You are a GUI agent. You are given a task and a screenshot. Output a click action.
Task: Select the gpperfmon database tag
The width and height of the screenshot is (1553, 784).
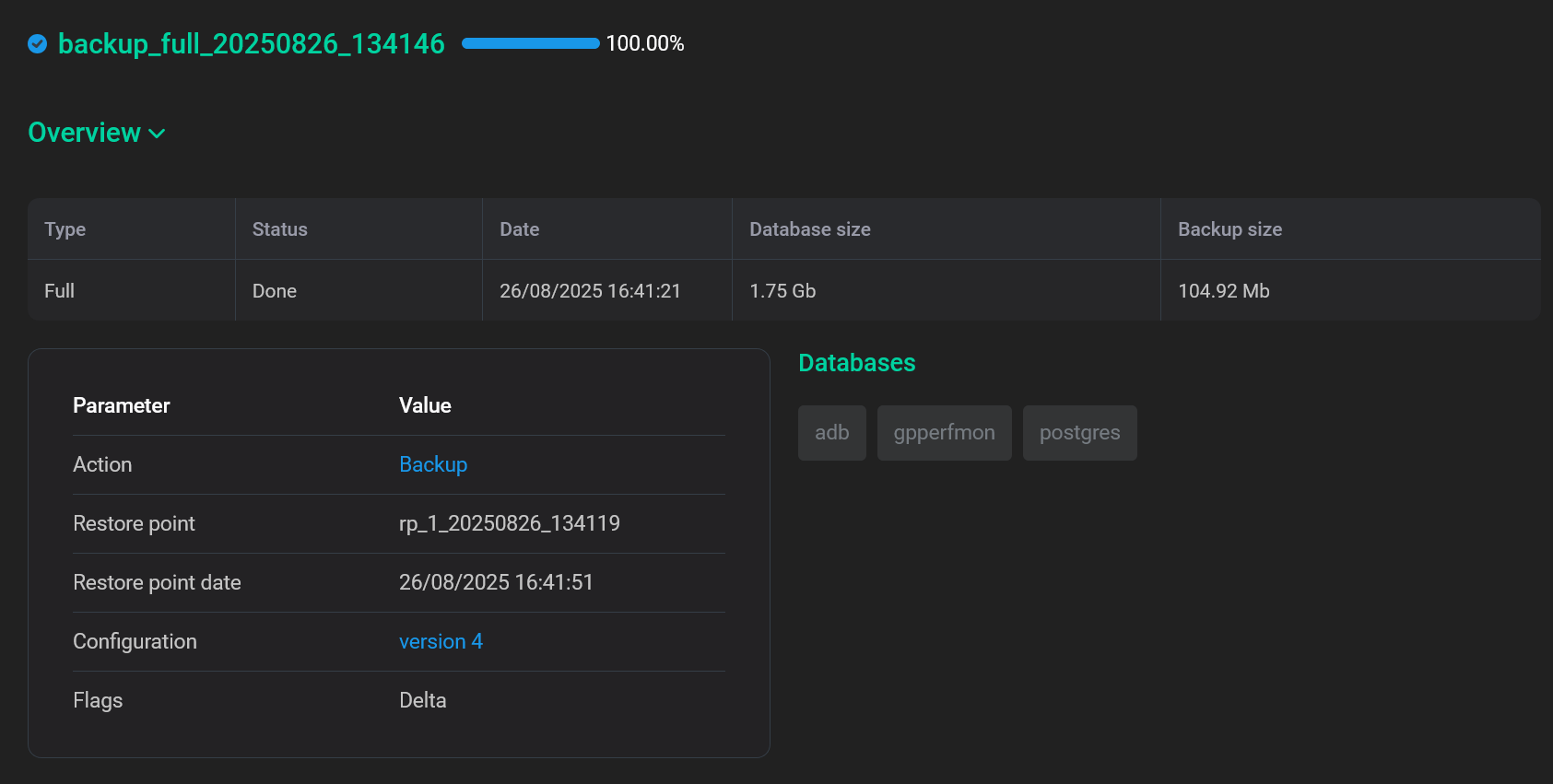coord(944,433)
